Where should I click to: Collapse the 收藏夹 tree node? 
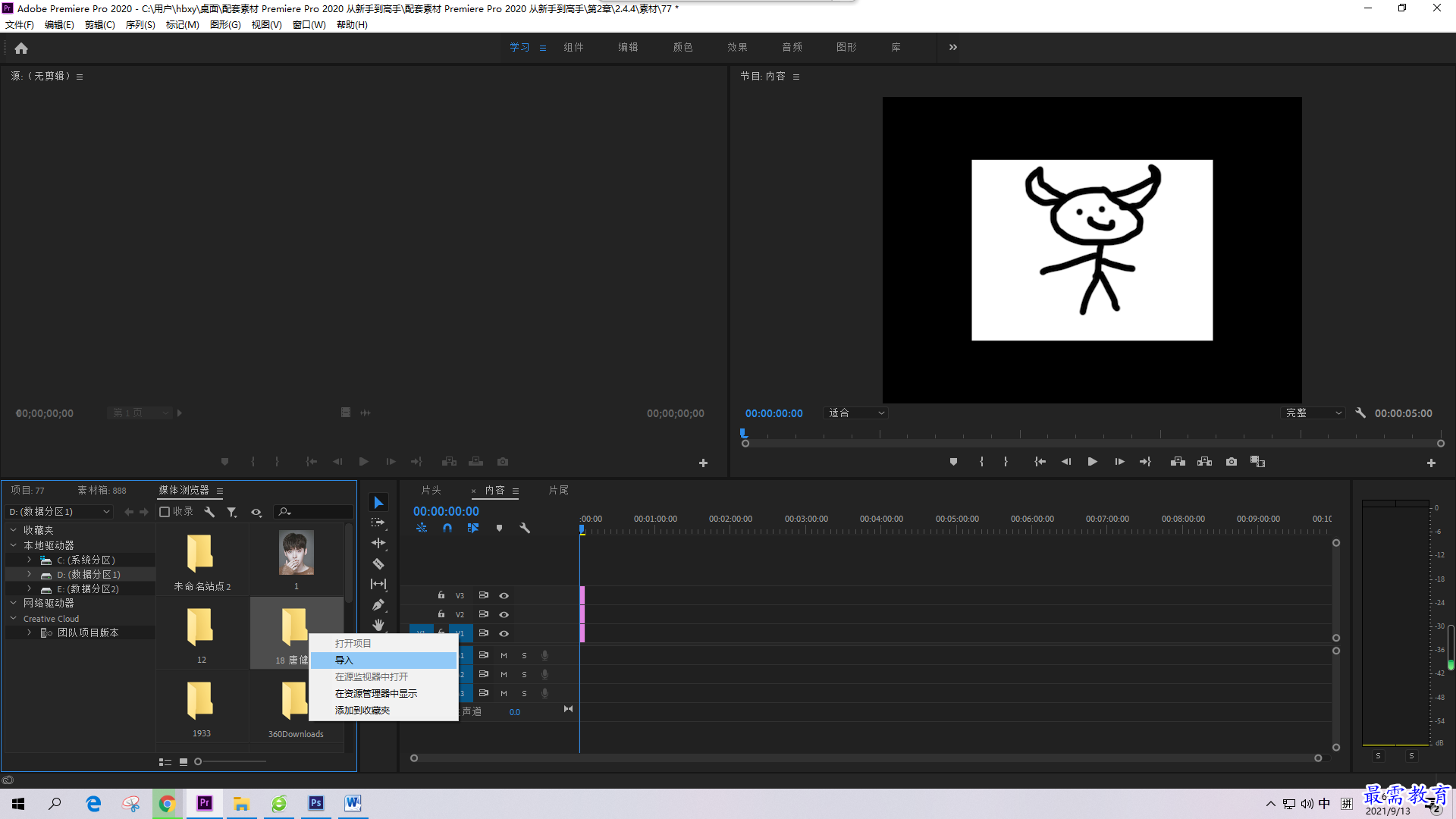pyautogui.click(x=13, y=530)
